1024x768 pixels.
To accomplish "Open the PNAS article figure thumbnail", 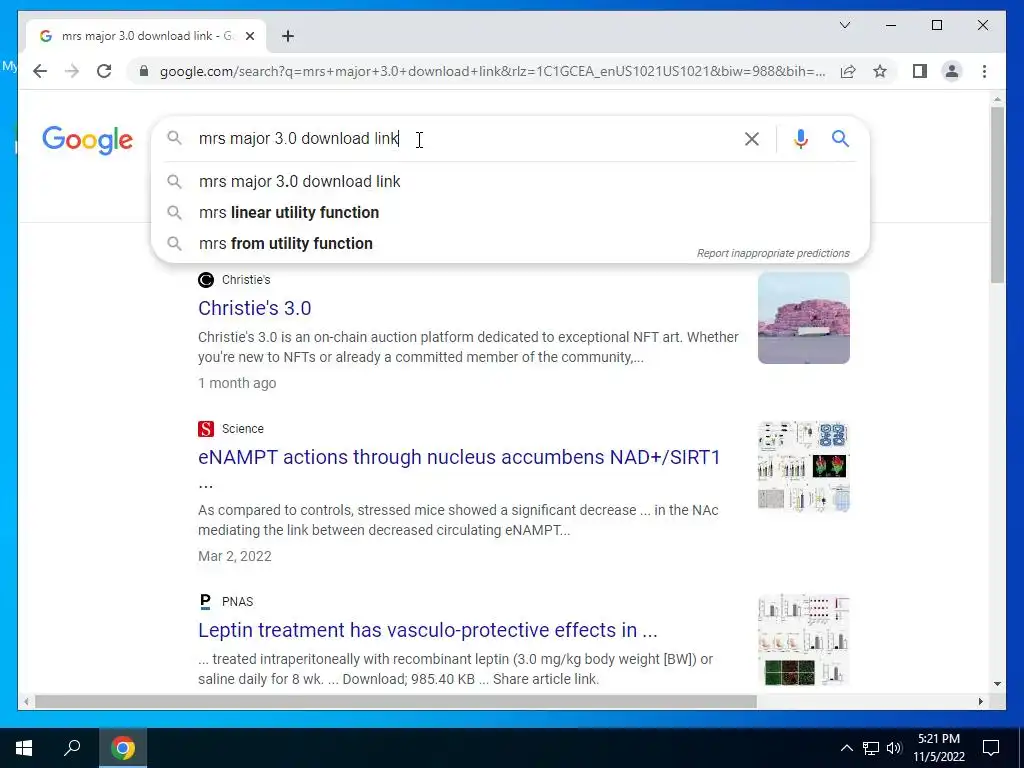I will 803,639.
